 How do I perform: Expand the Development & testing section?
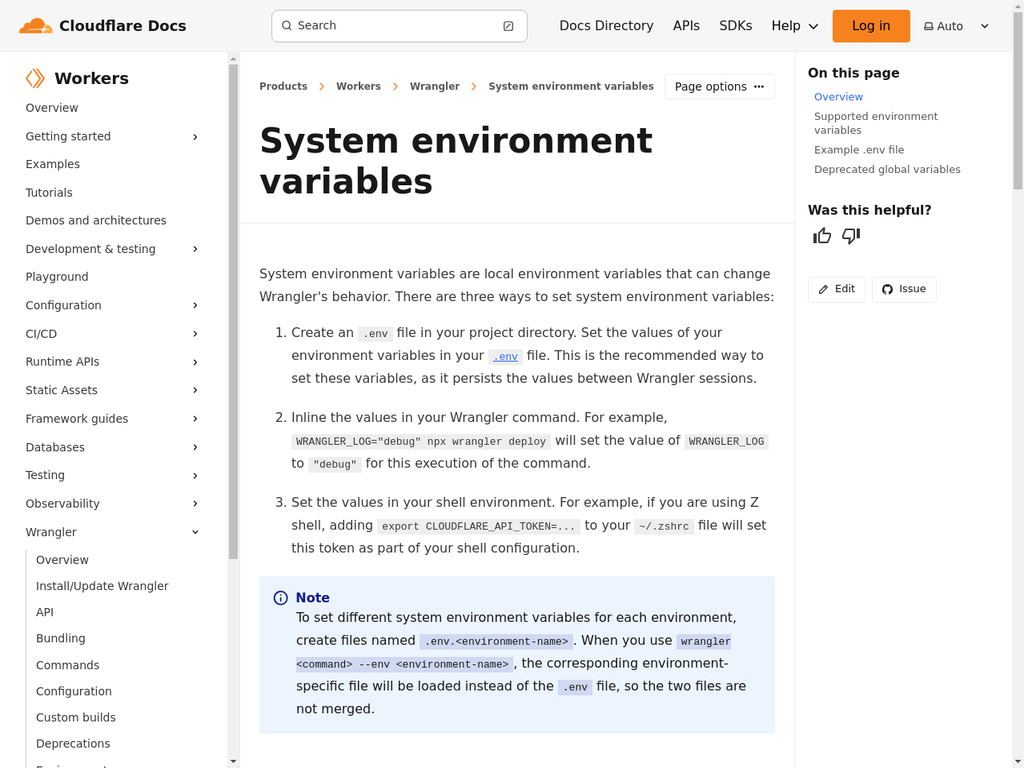coord(195,249)
